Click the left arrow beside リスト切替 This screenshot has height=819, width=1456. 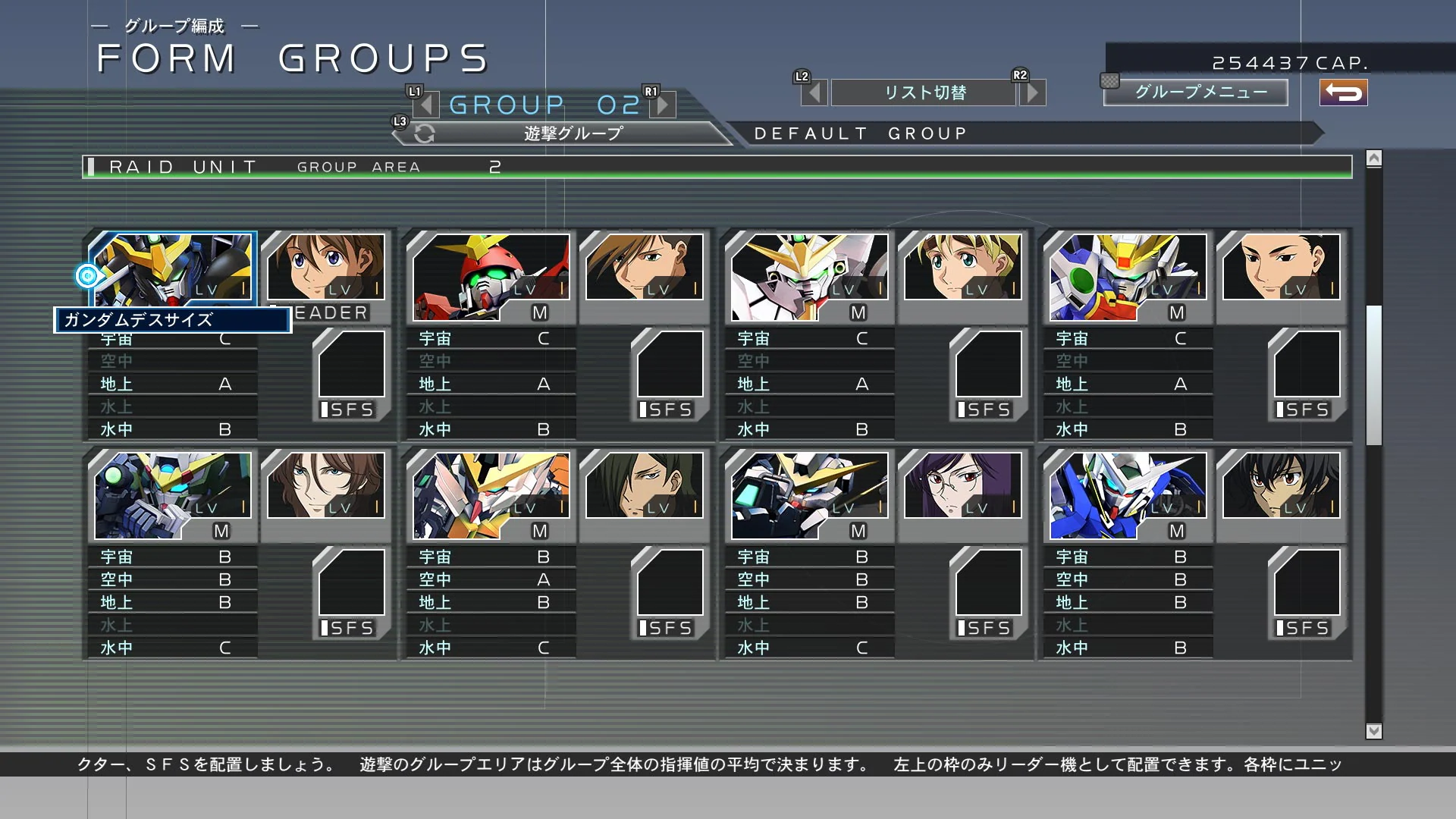[x=817, y=93]
